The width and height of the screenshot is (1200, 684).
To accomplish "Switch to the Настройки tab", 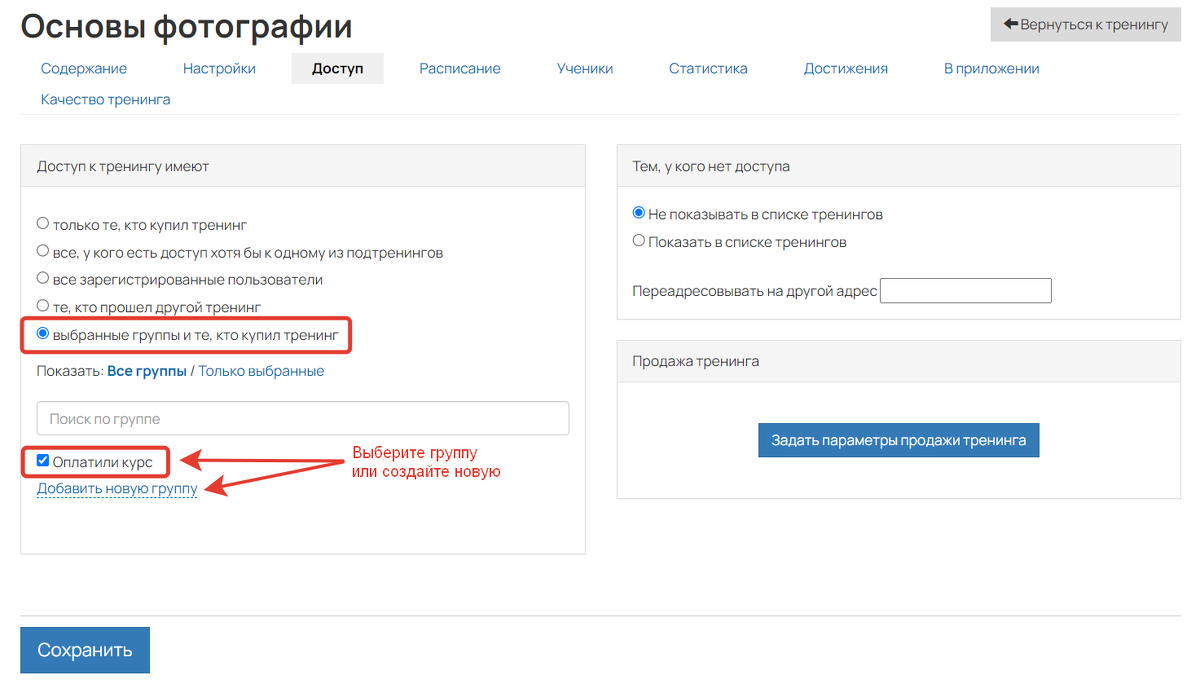I will click(x=219, y=69).
